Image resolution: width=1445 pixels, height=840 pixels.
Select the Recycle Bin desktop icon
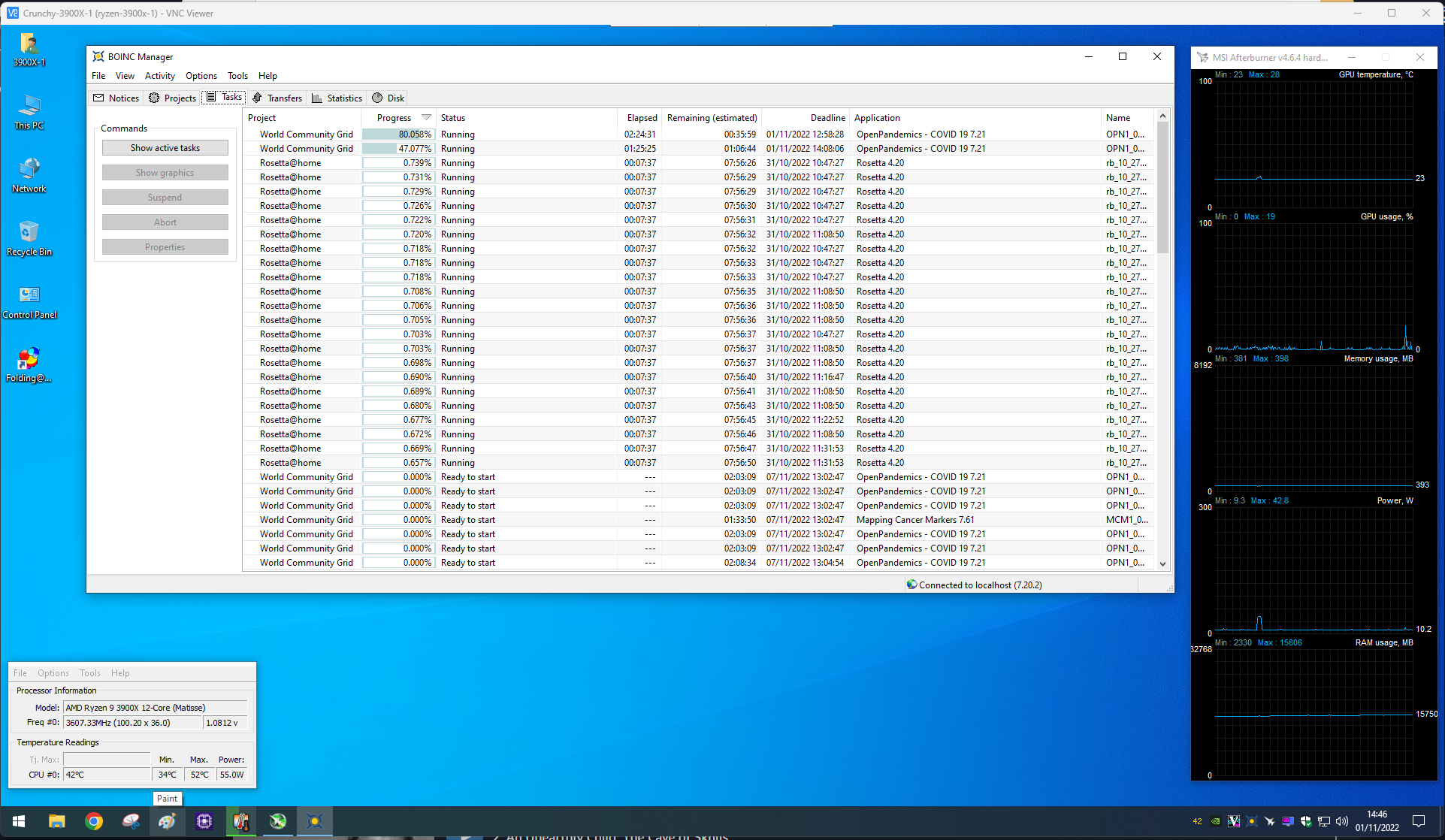click(x=29, y=239)
